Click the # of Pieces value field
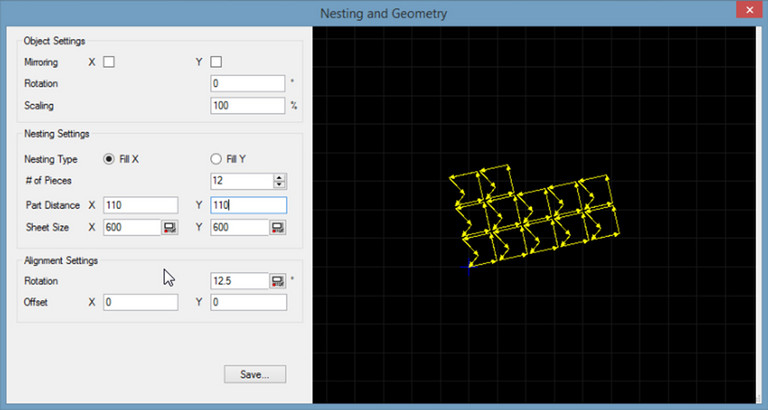 pyautogui.click(x=242, y=181)
